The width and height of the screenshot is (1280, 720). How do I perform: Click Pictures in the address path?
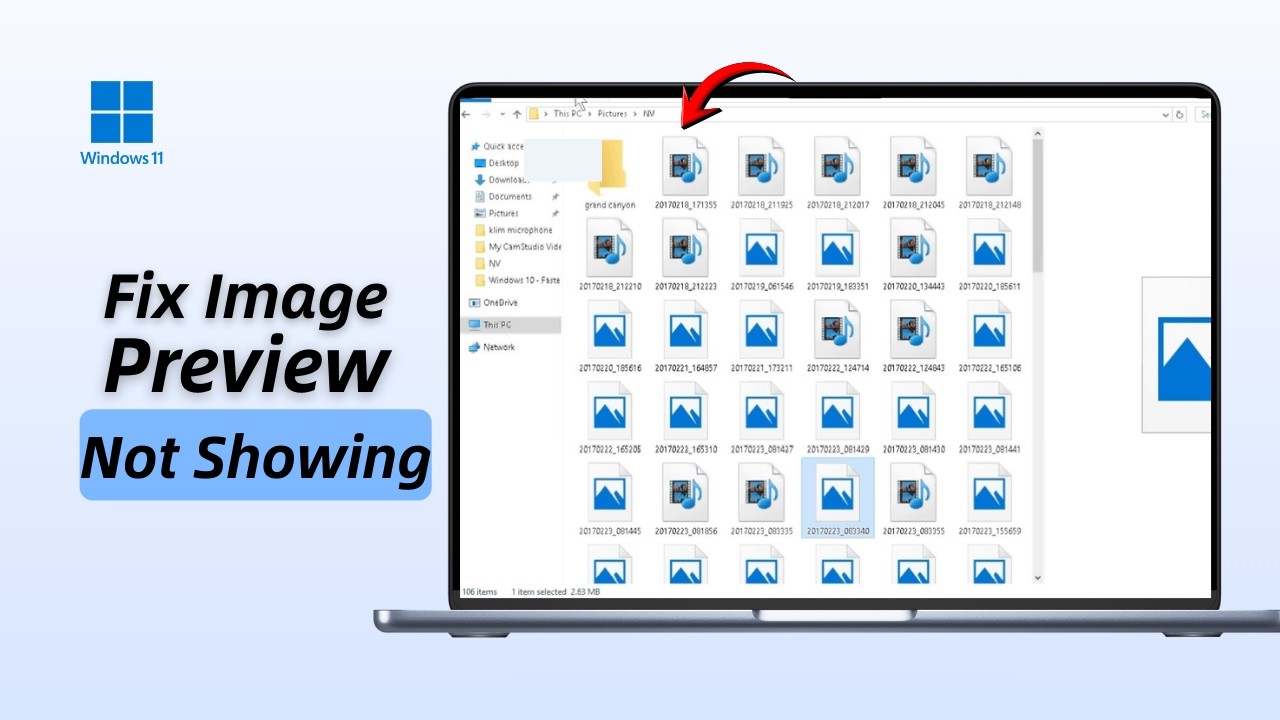(x=612, y=114)
